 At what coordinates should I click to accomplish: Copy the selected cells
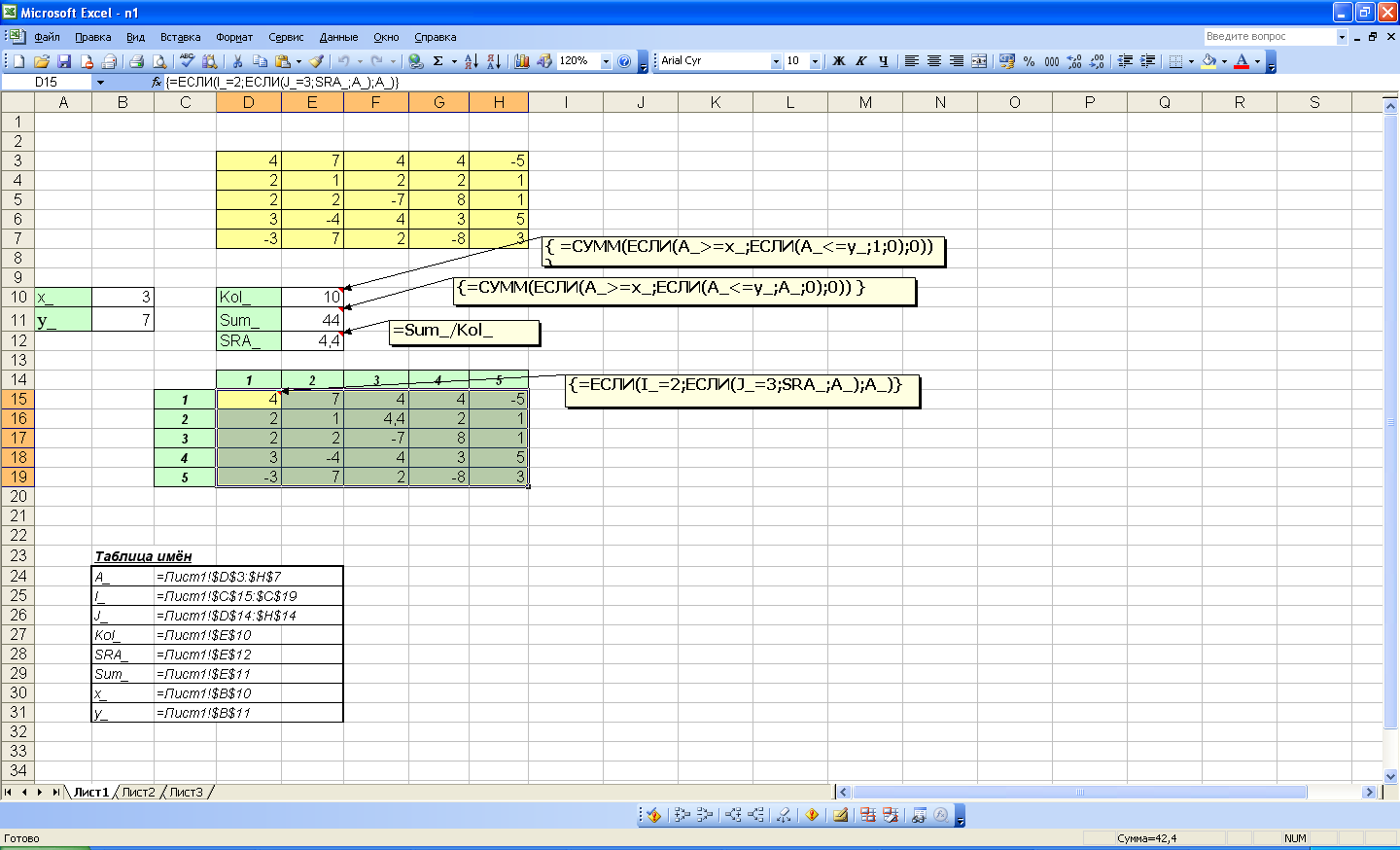260,61
